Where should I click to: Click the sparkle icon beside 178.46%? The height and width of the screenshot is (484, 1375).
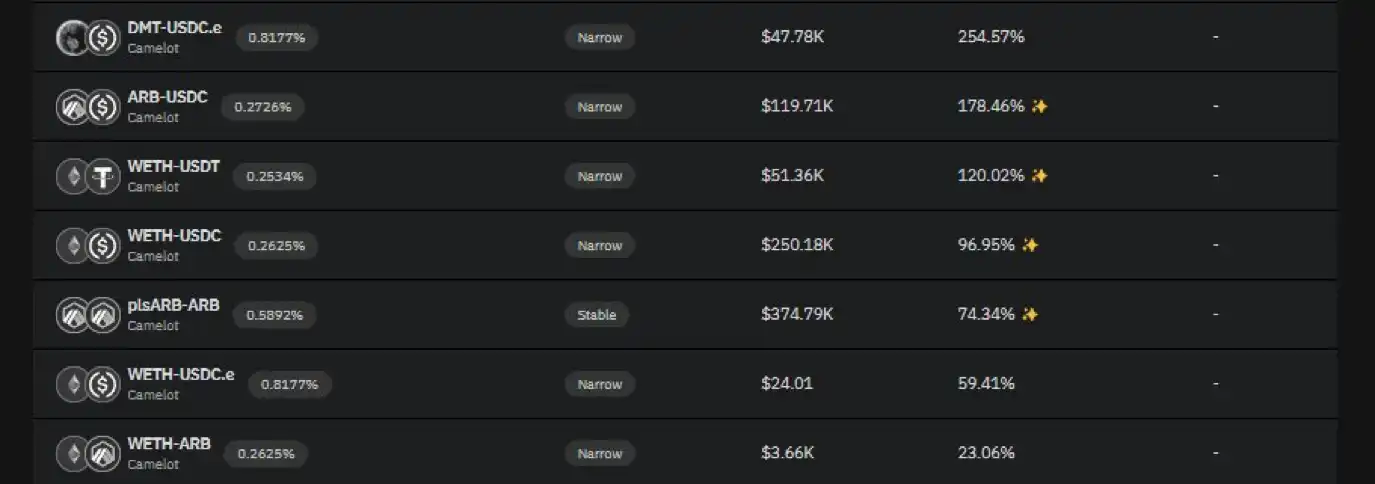1039,106
